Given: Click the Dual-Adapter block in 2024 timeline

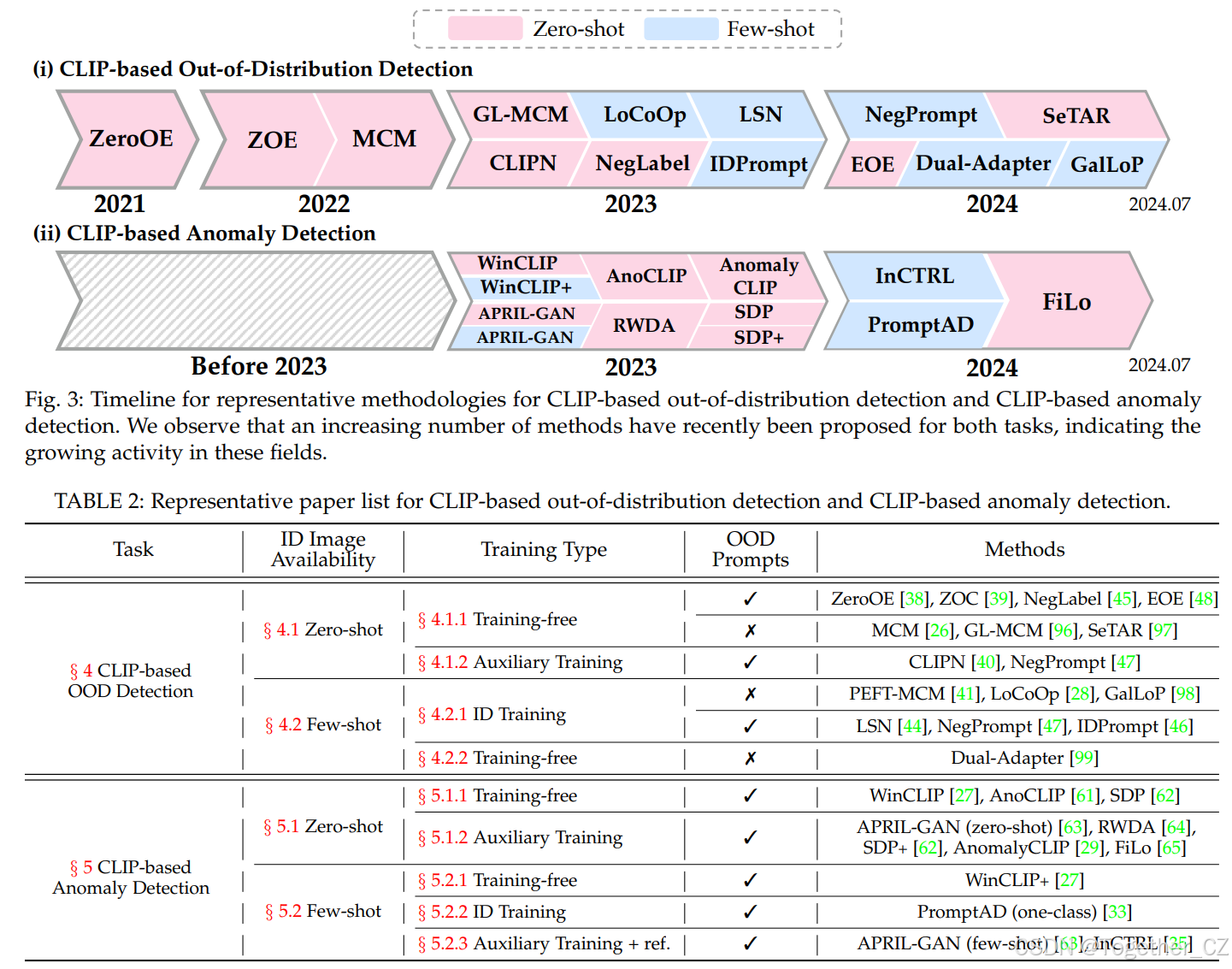Looking at the screenshot, I should click(983, 163).
